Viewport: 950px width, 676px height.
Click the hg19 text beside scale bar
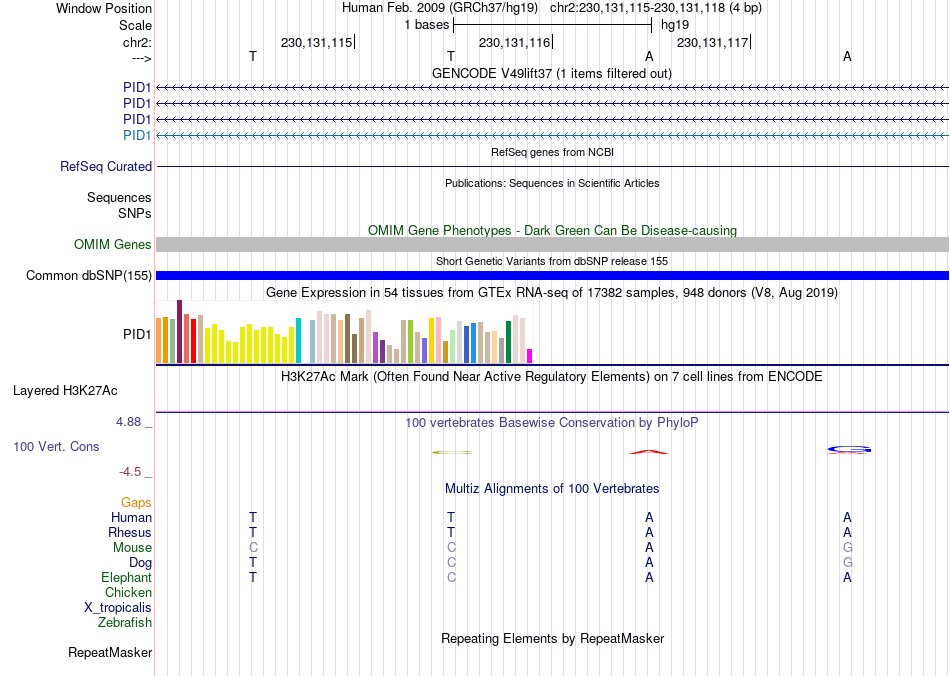coord(675,25)
